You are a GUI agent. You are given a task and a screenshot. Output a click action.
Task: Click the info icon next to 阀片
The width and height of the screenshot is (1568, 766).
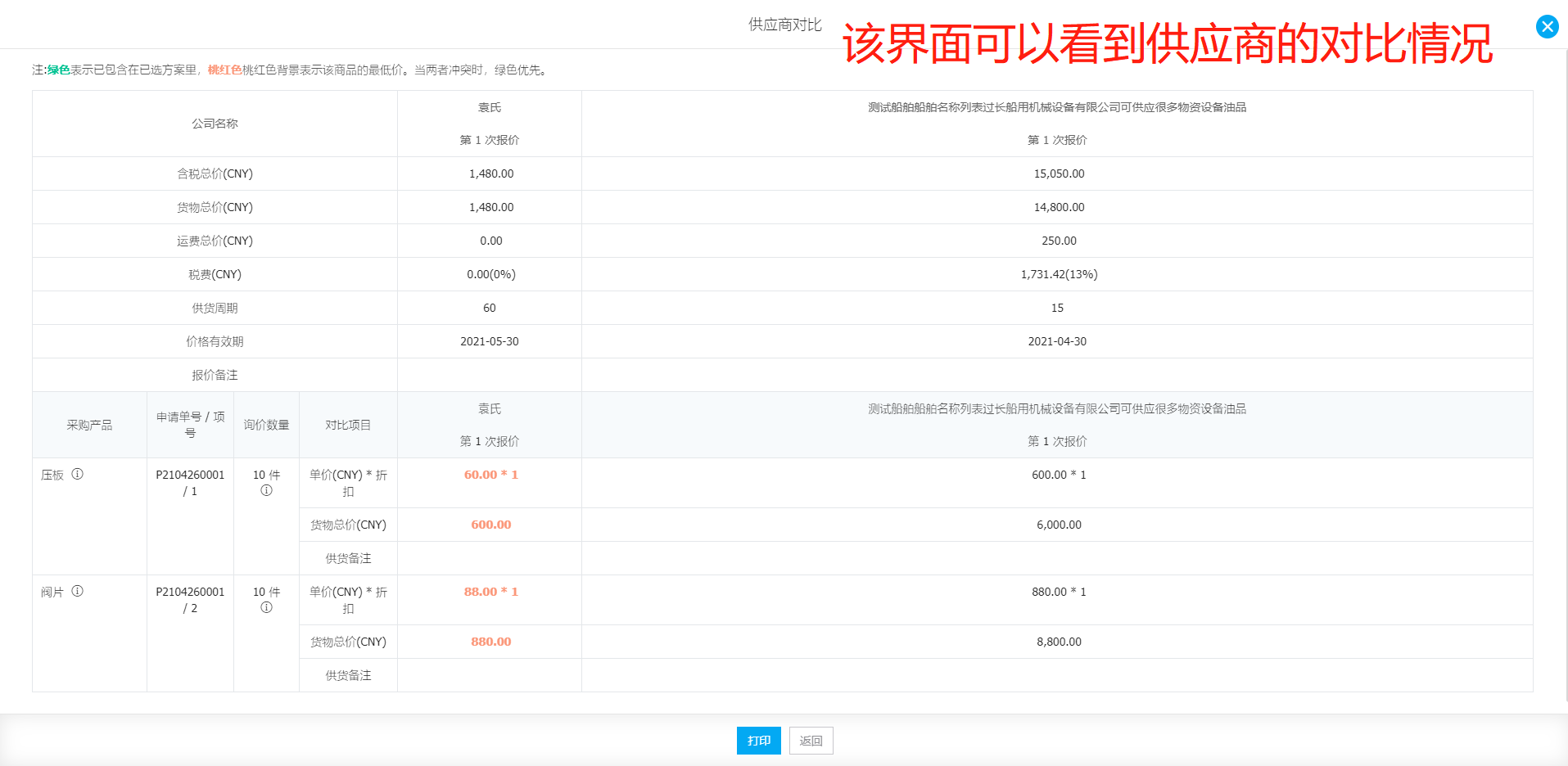[77, 591]
